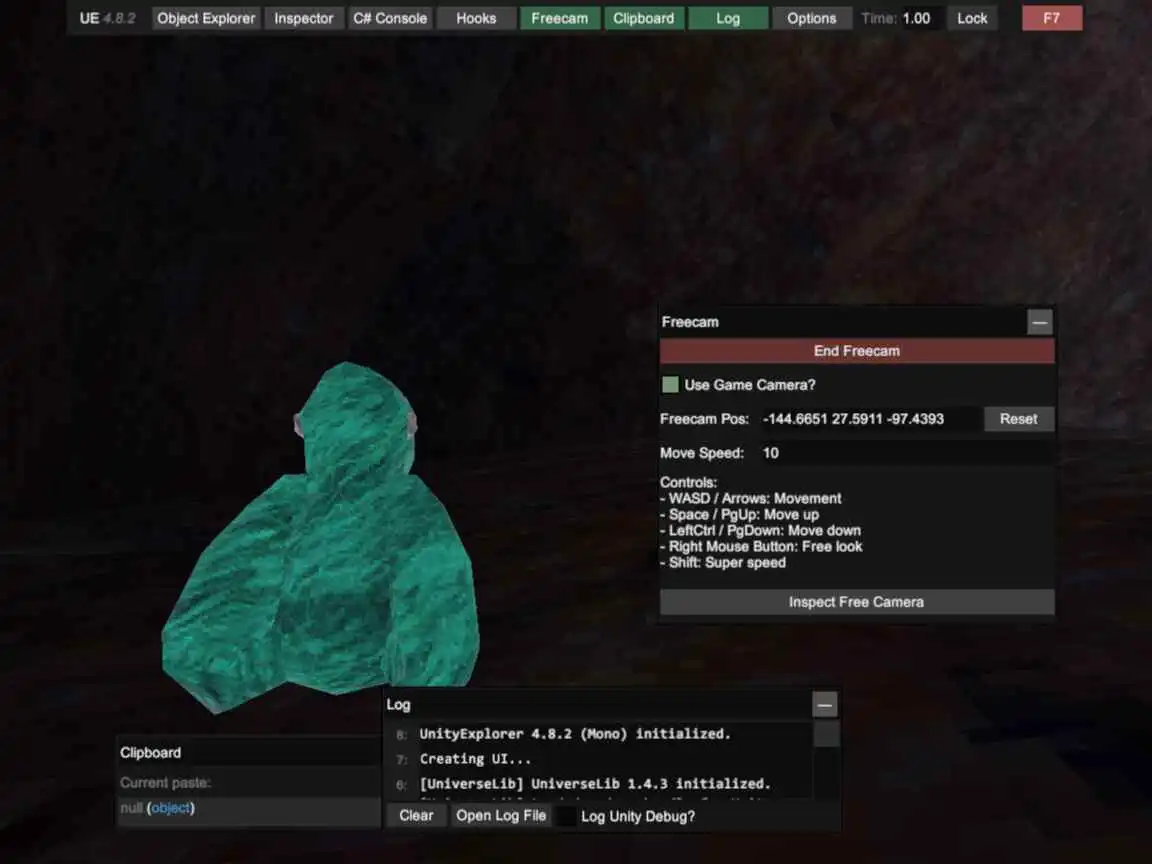Viewport: 1152px width, 864px height.
Task: Open the Object Explorer panel
Action: [206, 18]
